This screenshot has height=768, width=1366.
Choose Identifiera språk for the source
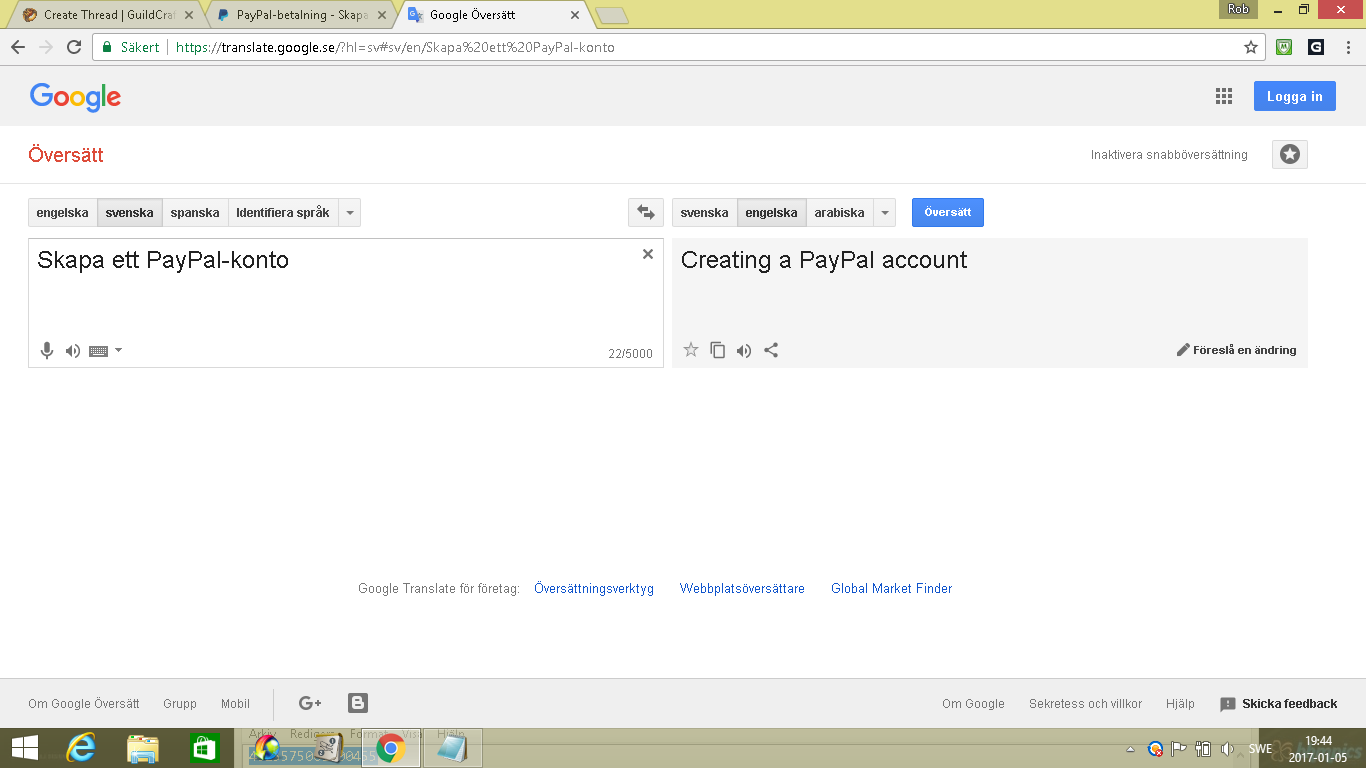pyautogui.click(x=283, y=212)
